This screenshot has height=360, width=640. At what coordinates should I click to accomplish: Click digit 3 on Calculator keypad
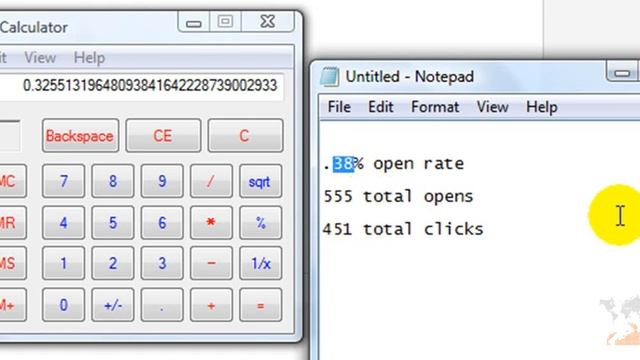[162, 263]
